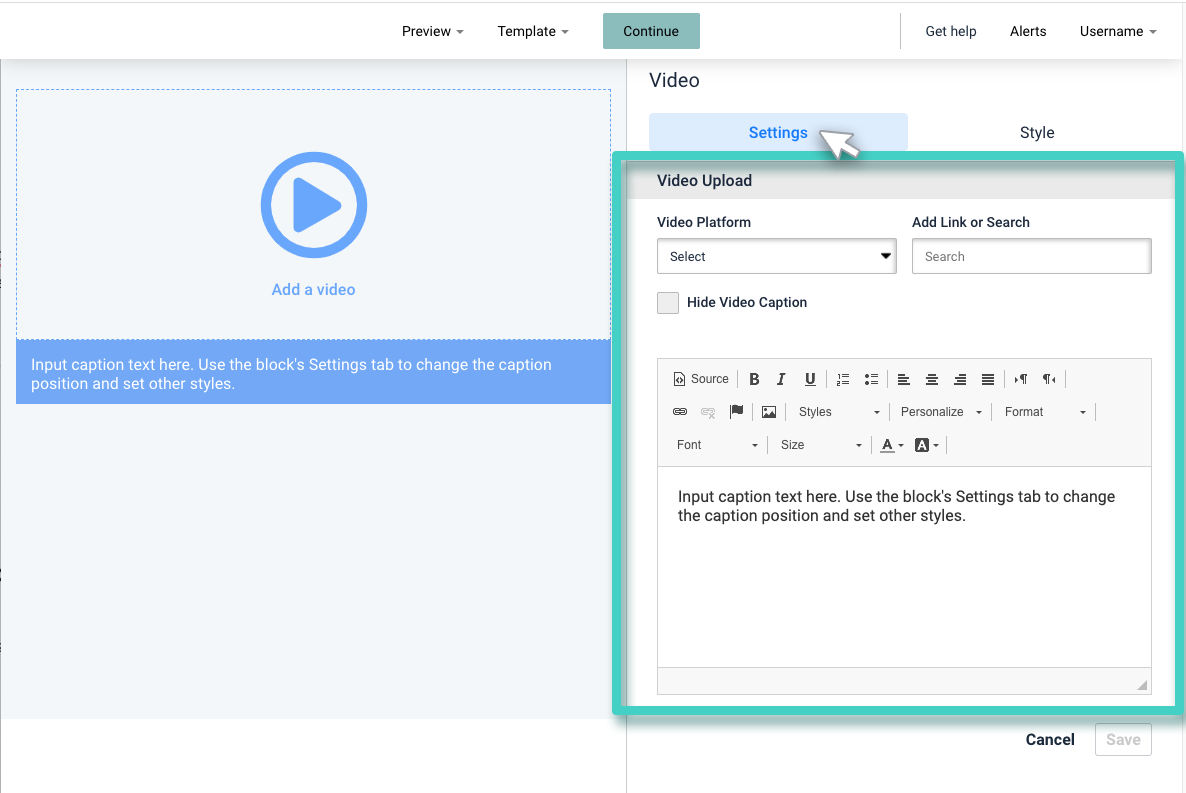Click the unlink icon
The height and width of the screenshot is (793, 1186).
pos(708,412)
